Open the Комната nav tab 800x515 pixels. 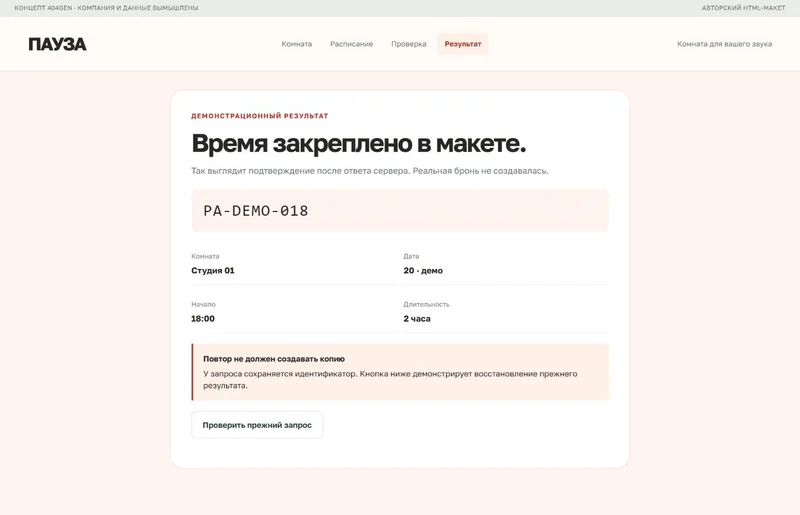click(296, 44)
